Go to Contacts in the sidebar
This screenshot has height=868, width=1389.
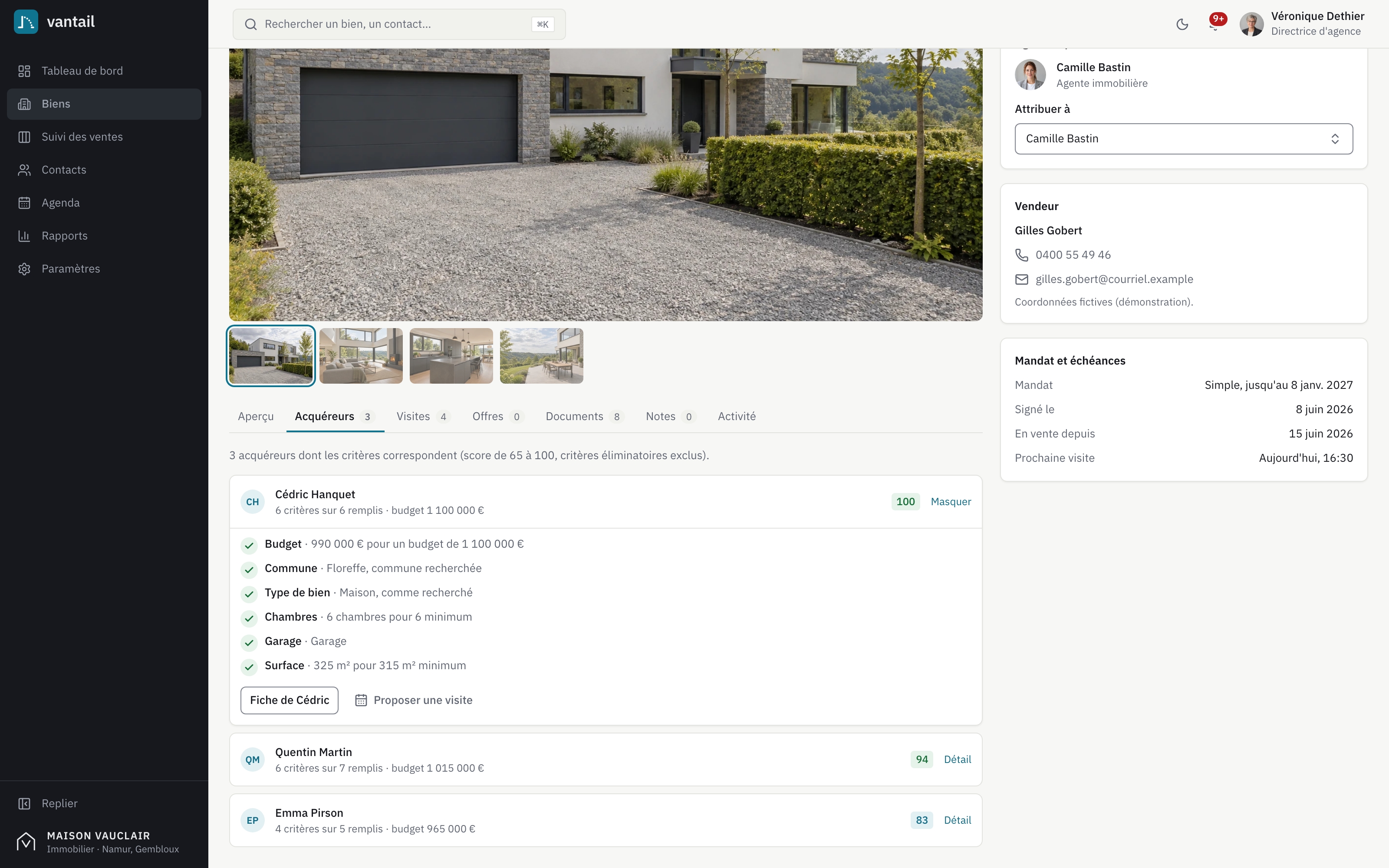(x=104, y=170)
